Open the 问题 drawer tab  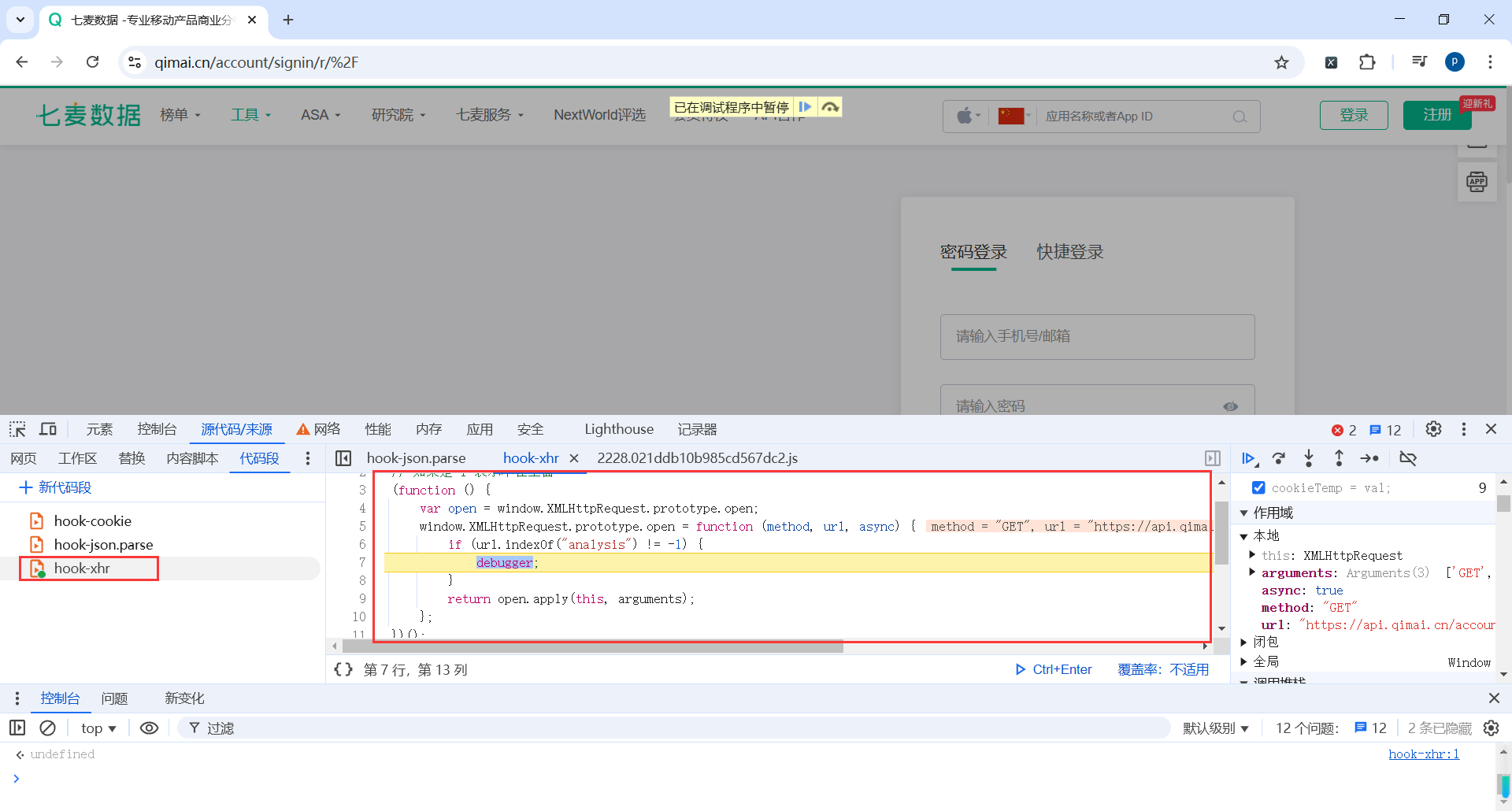click(115, 698)
